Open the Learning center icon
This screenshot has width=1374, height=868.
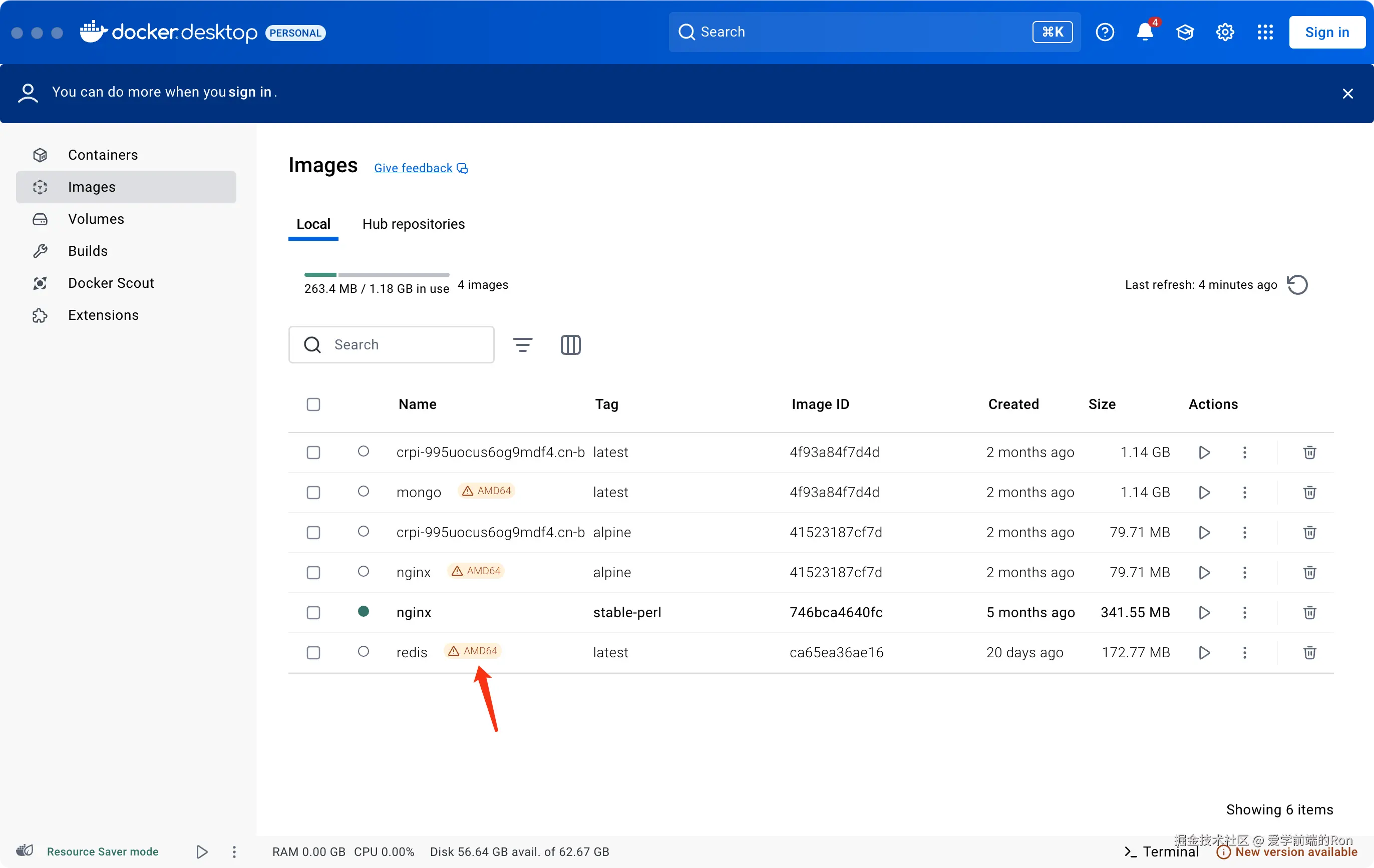(x=1185, y=32)
